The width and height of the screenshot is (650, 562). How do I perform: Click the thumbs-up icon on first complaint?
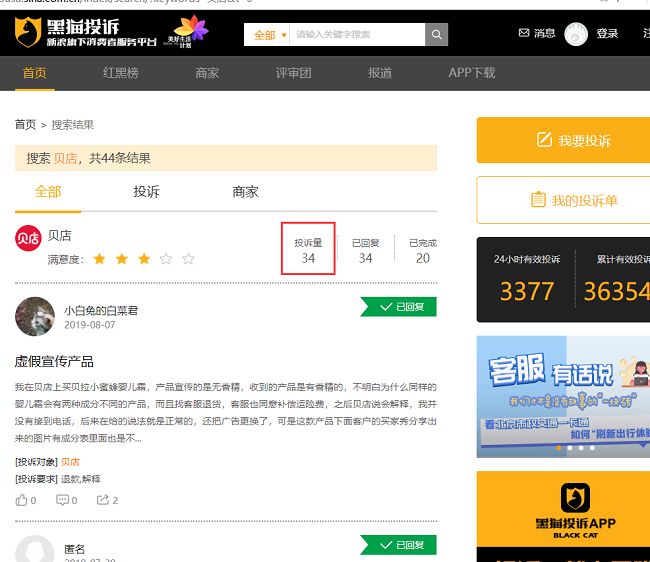point(22,500)
